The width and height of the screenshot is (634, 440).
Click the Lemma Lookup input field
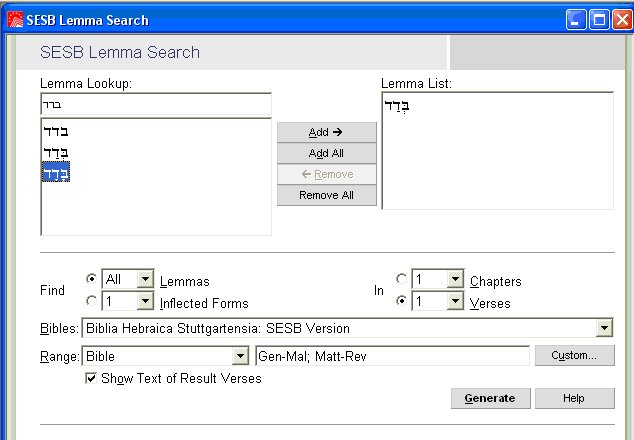click(156, 105)
